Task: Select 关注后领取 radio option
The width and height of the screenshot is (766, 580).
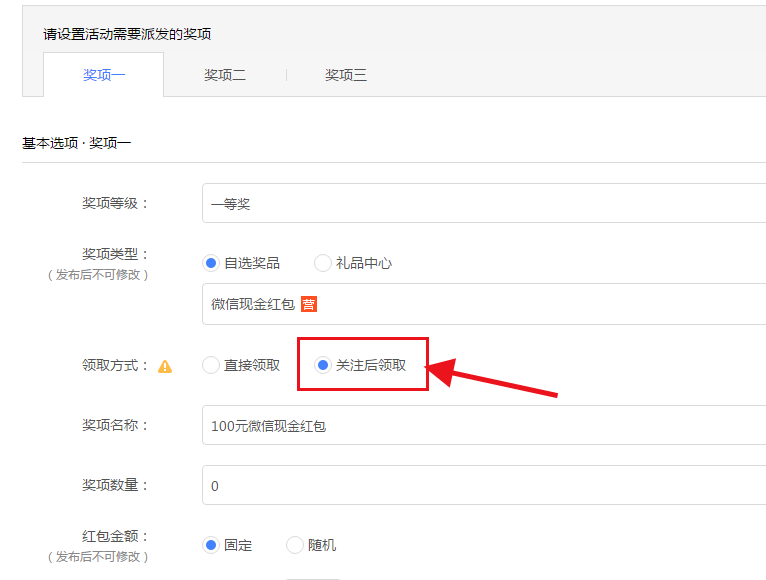Action: click(x=323, y=365)
